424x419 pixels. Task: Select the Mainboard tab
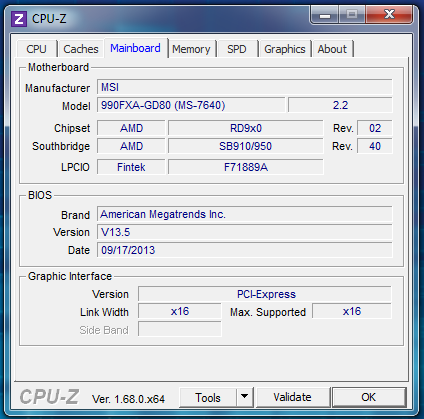(x=135, y=48)
